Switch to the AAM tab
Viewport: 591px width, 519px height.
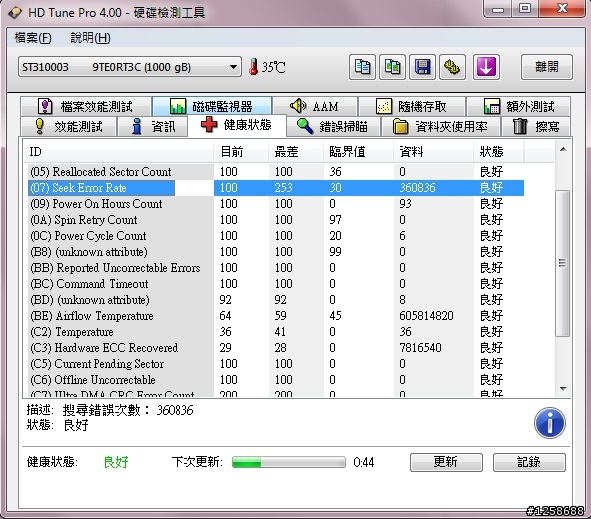(x=315, y=106)
